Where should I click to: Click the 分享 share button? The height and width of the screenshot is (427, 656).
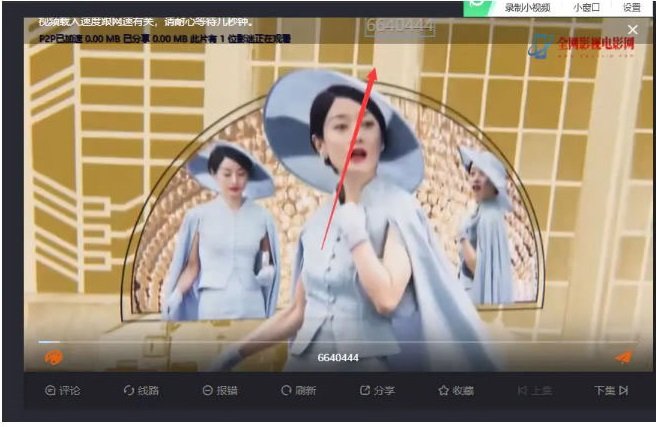[377, 391]
